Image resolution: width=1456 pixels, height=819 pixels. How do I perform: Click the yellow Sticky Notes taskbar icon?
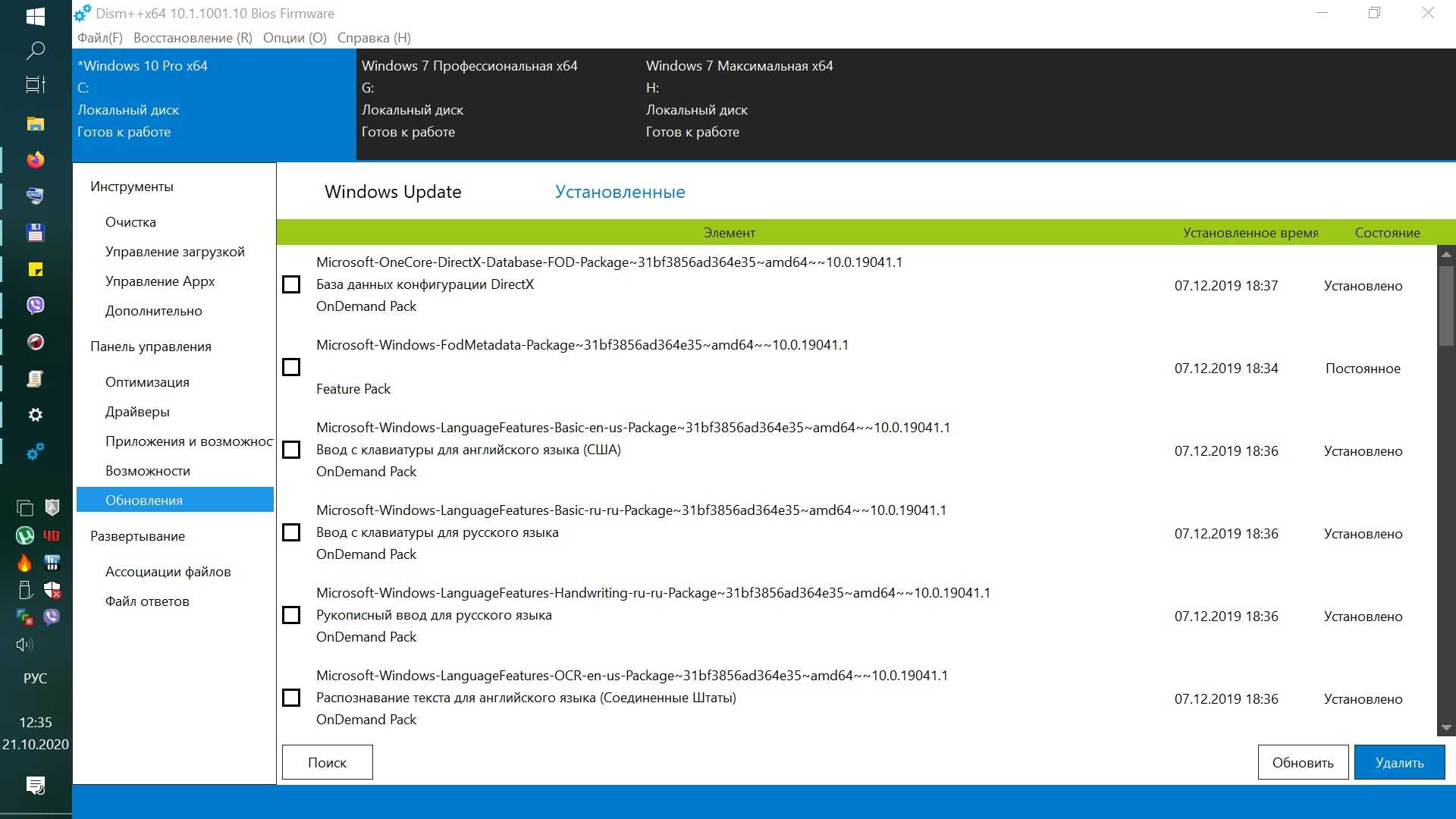[x=35, y=269]
